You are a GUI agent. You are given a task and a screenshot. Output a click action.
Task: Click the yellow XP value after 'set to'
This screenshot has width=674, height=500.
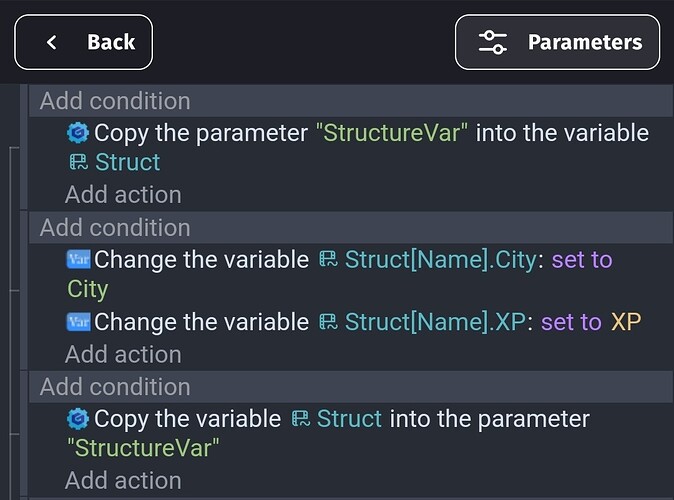click(x=626, y=322)
